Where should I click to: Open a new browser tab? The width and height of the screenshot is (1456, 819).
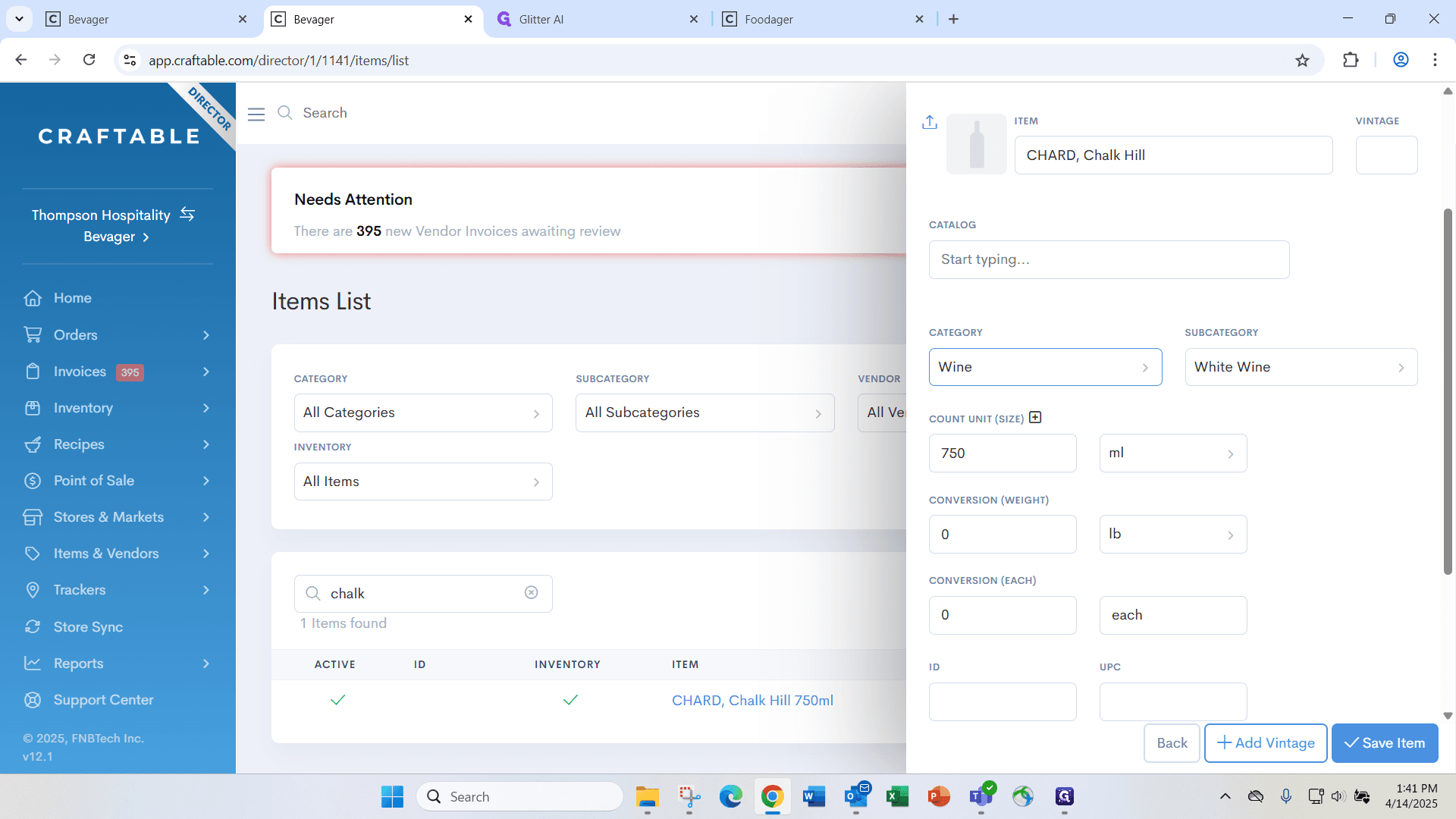click(953, 19)
